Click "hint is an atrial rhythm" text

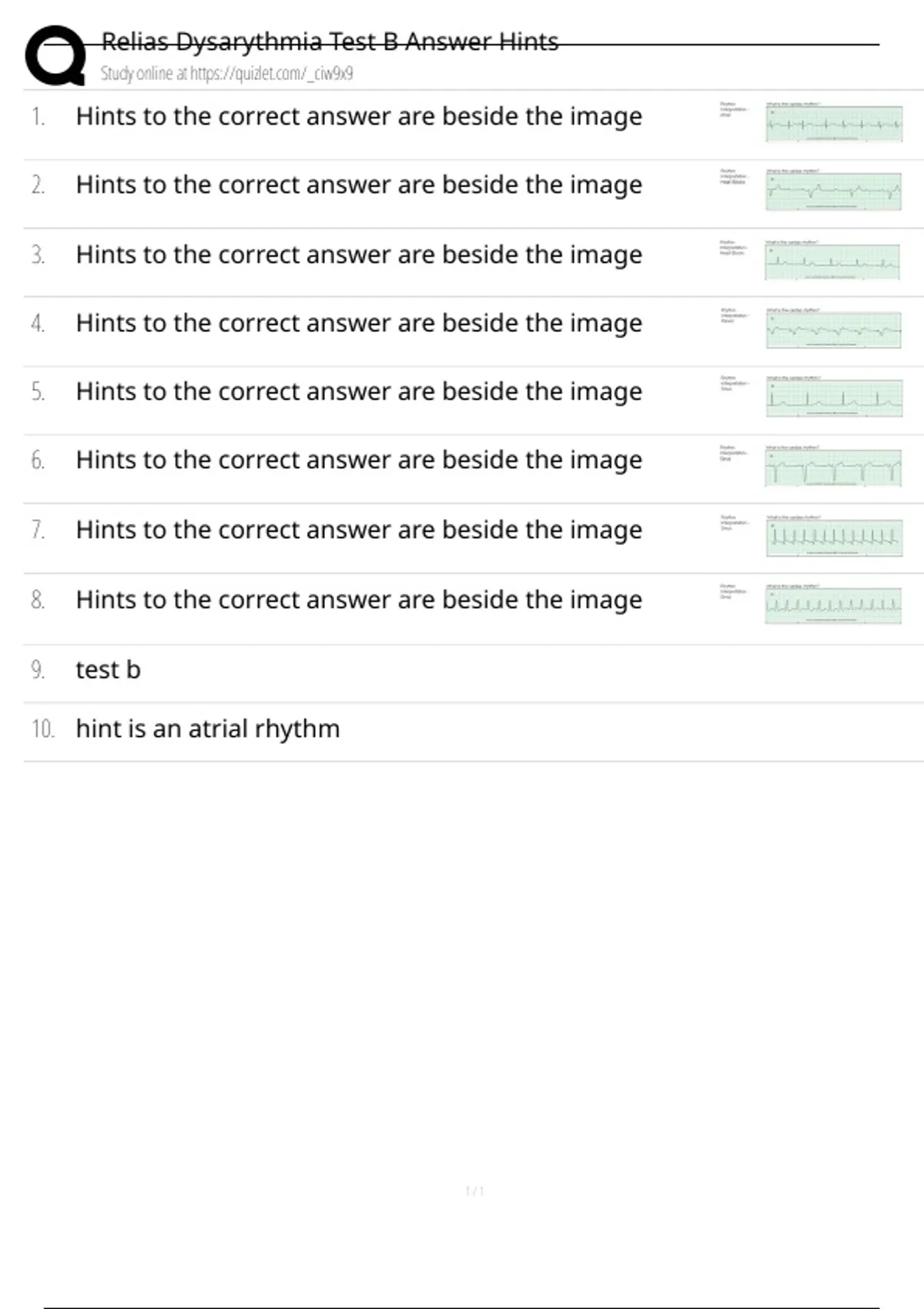[208, 728]
